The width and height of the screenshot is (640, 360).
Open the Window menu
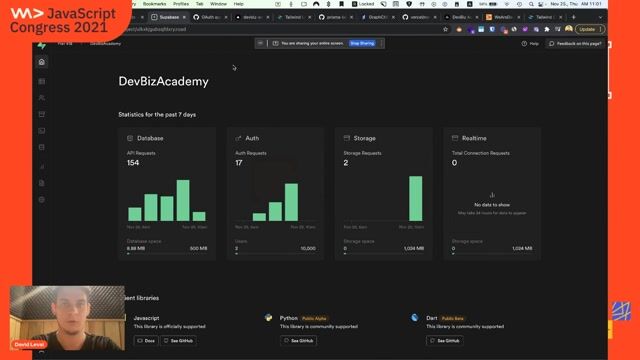(218, 4)
